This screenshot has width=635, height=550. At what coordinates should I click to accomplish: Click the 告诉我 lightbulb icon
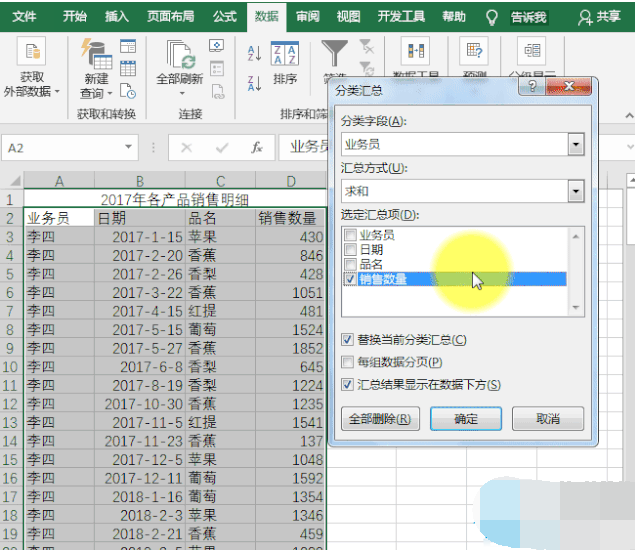coord(491,17)
